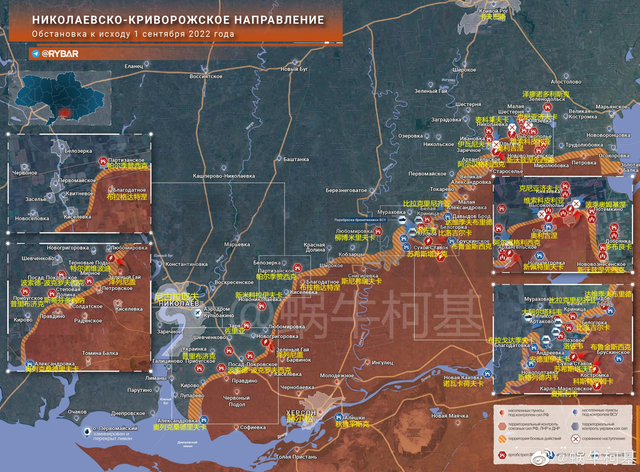
Task: Click the Чернобаевка label
Action: tap(297, 387)
